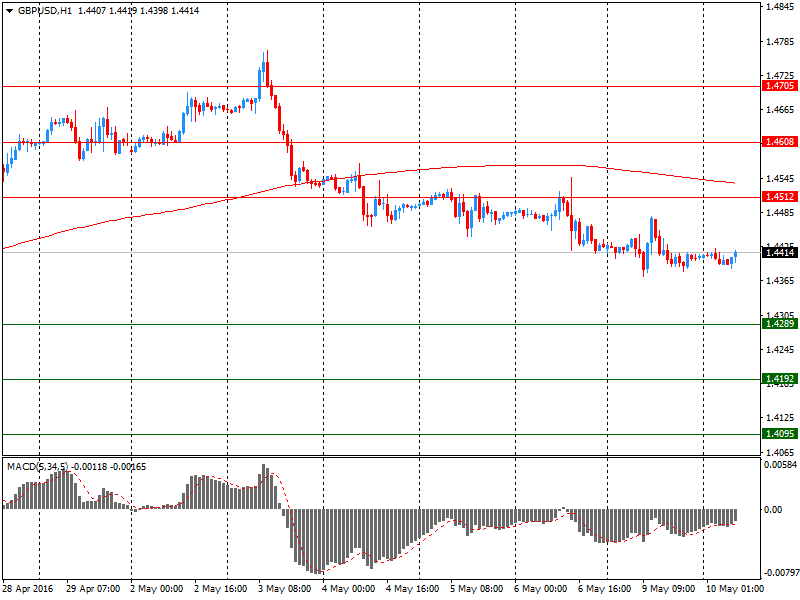This screenshot has height=600, width=800.
Task: Select the 10 May 01:00 time label
Action: [735, 589]
